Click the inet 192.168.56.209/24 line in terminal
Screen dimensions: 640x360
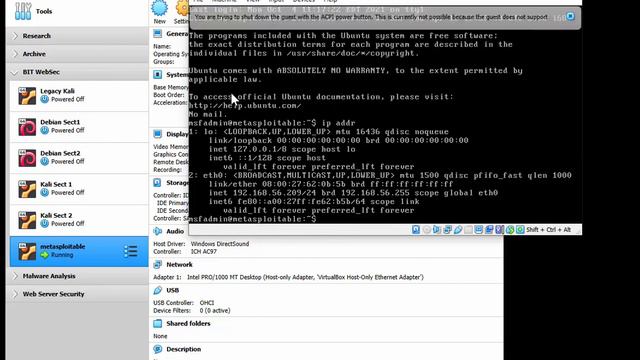pyautogui.click(x=353, y=193)
